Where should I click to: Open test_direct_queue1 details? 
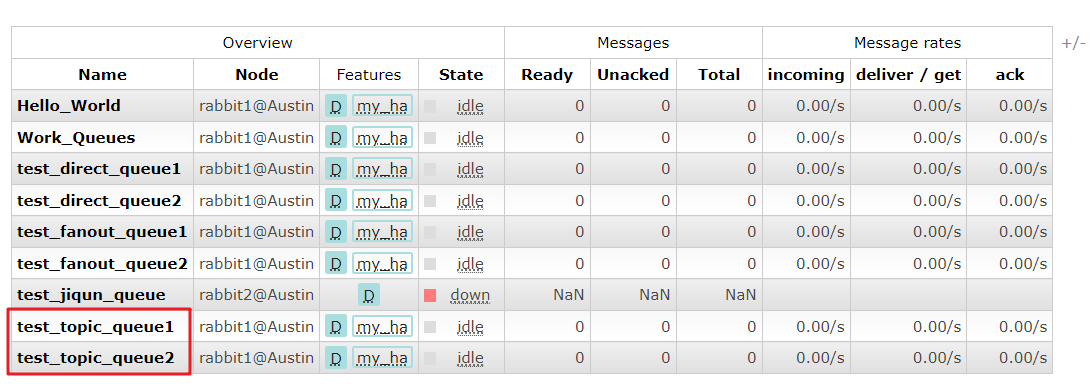click(99, 169)
